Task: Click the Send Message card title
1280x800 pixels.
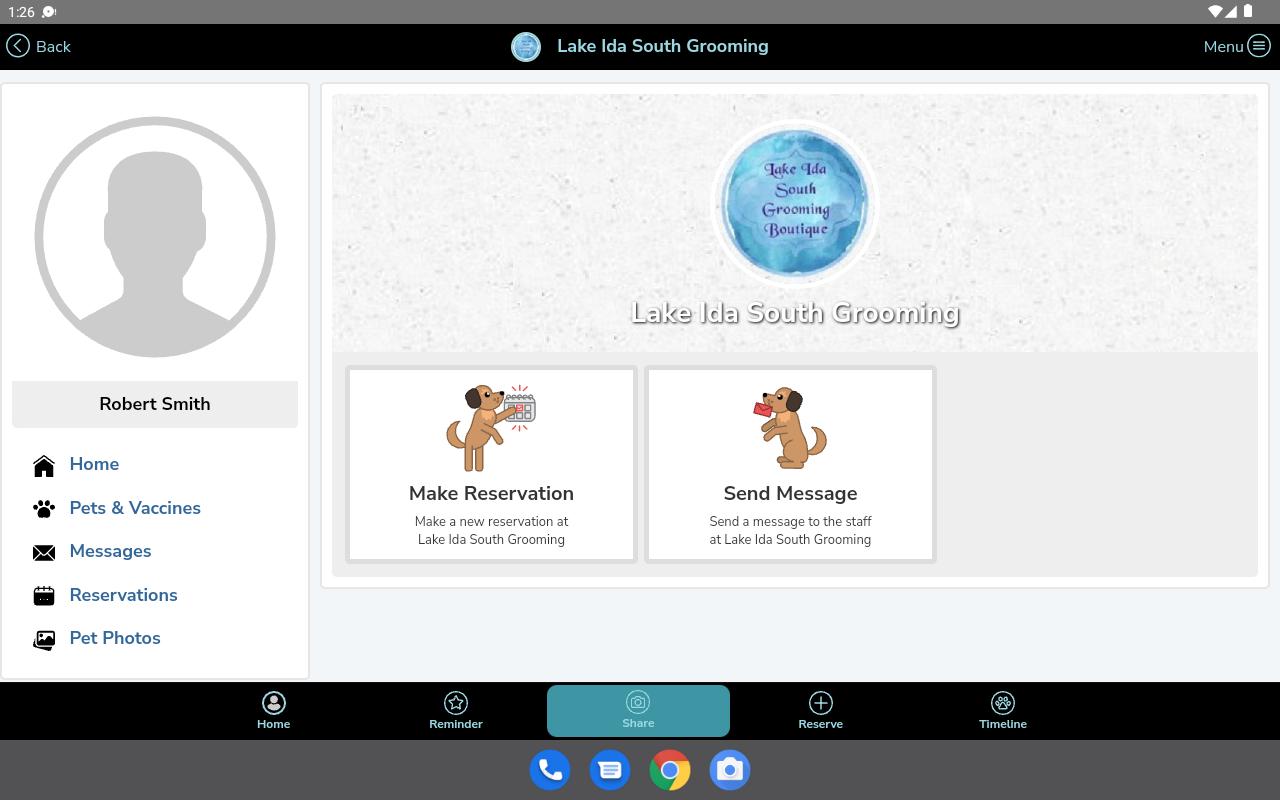Action: [x=790, y=493]
